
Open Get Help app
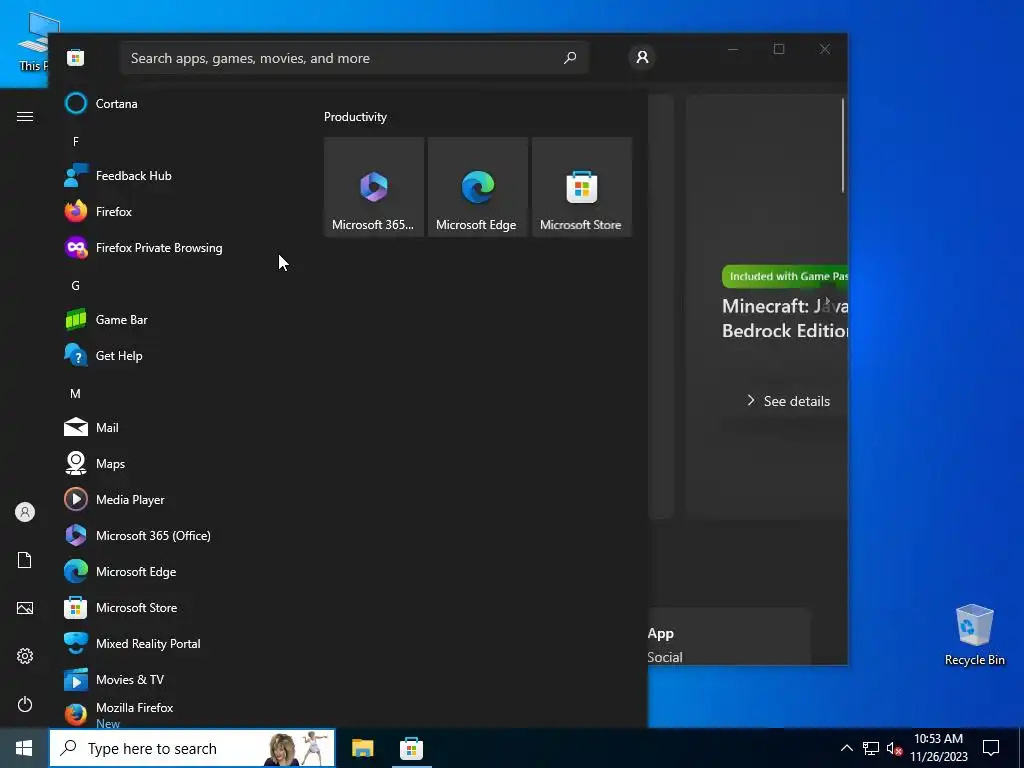tap(176, 355)
